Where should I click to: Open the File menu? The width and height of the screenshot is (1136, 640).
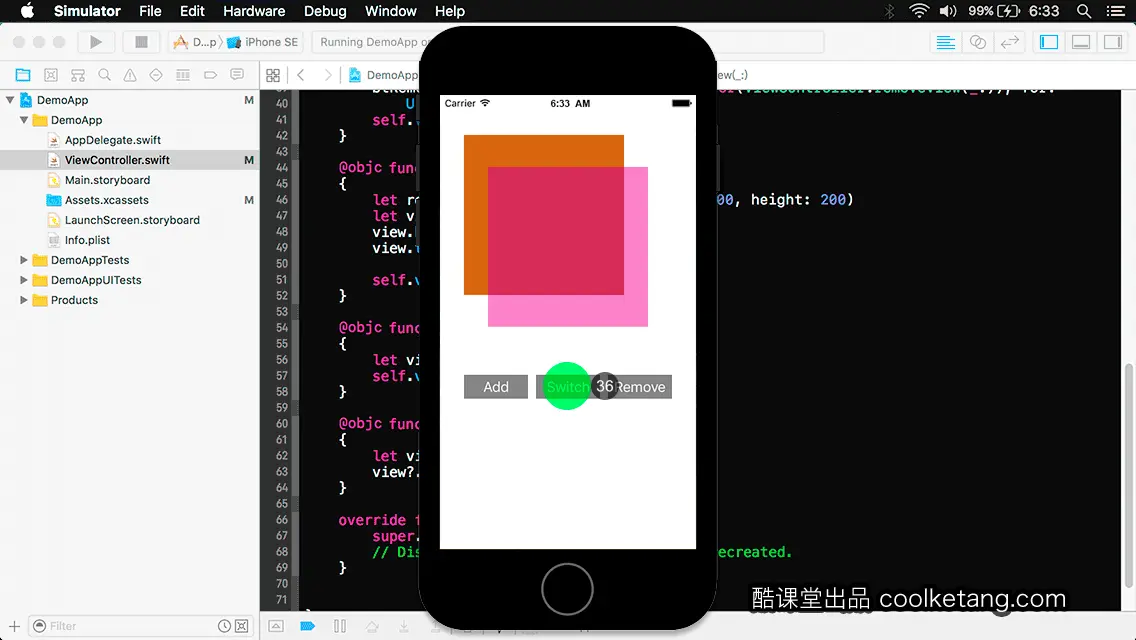150,11
